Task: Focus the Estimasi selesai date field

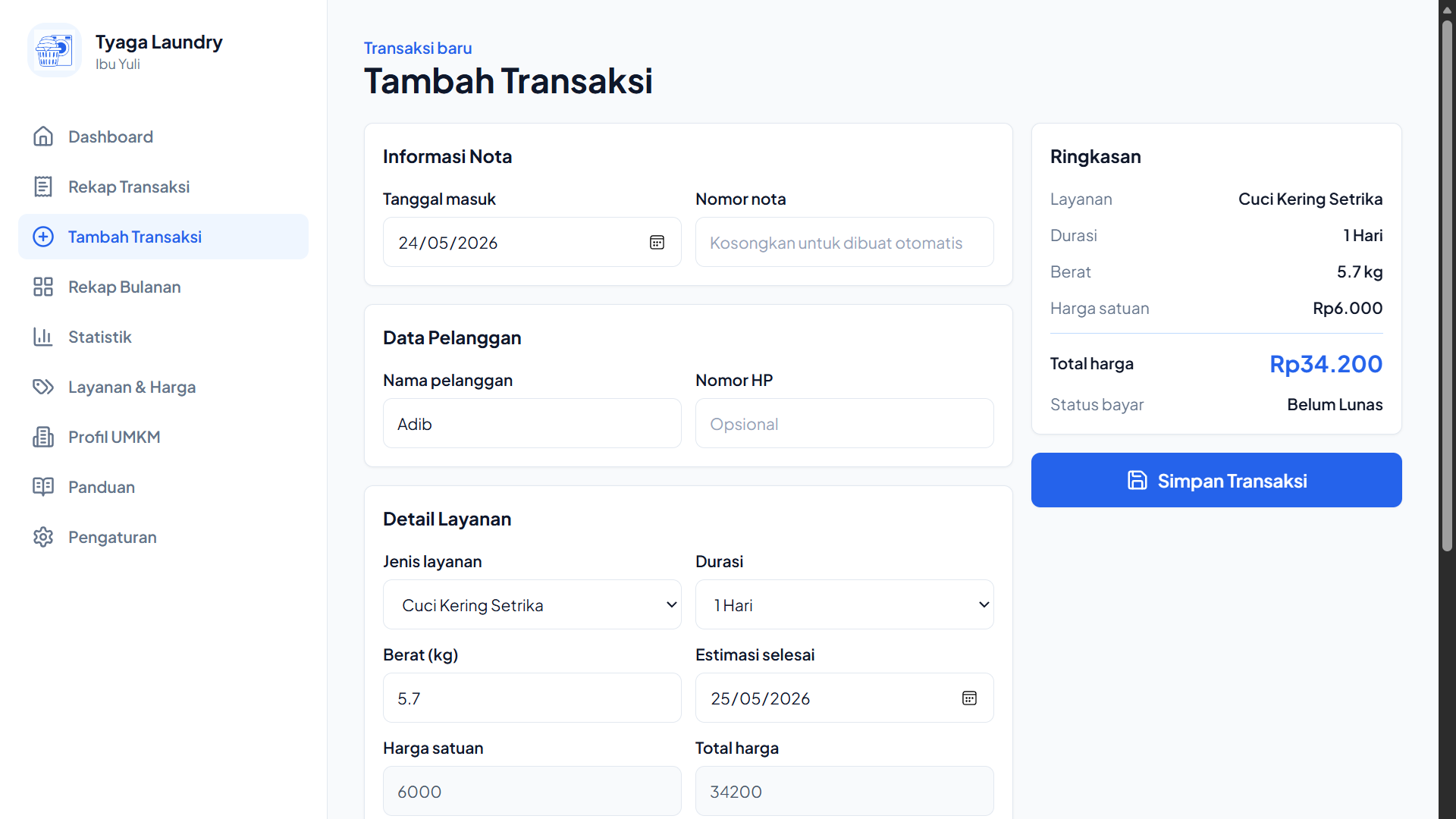Action: [x=844, y=698]
